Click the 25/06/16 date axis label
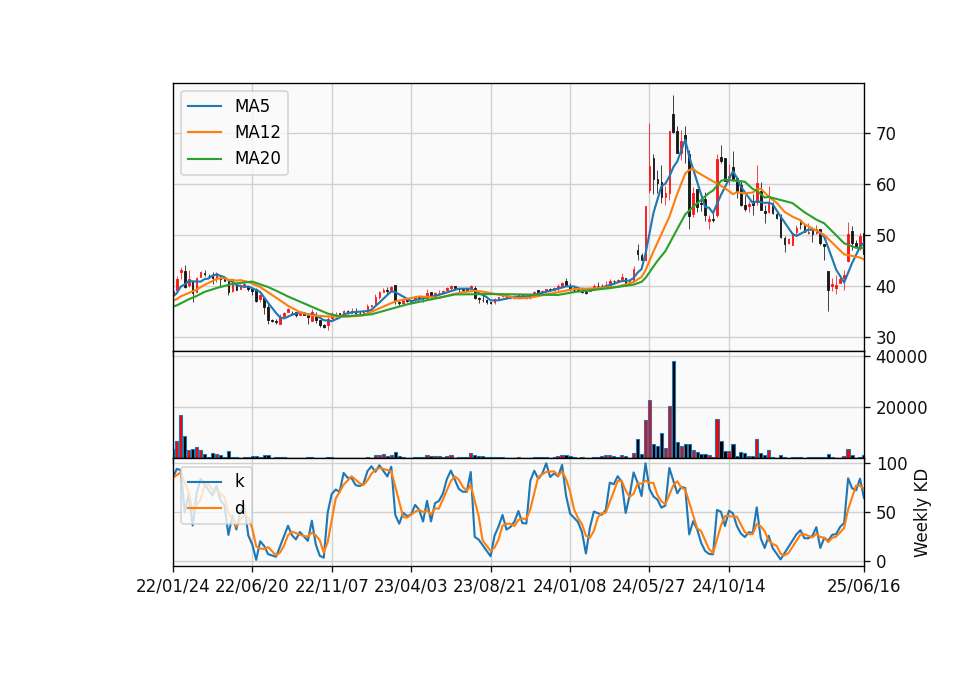This screenshot has width=960, height=690. click(x=864, y=586)
